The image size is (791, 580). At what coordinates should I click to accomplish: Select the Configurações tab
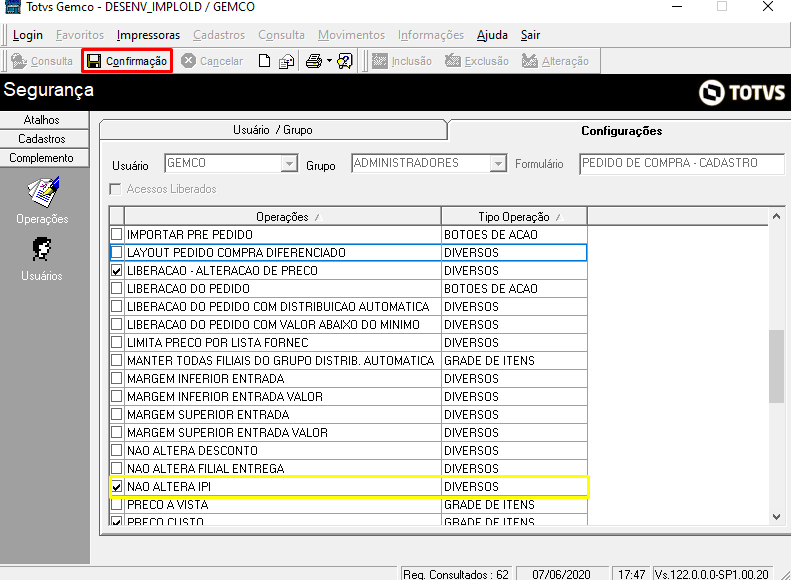tap(622, 131)
